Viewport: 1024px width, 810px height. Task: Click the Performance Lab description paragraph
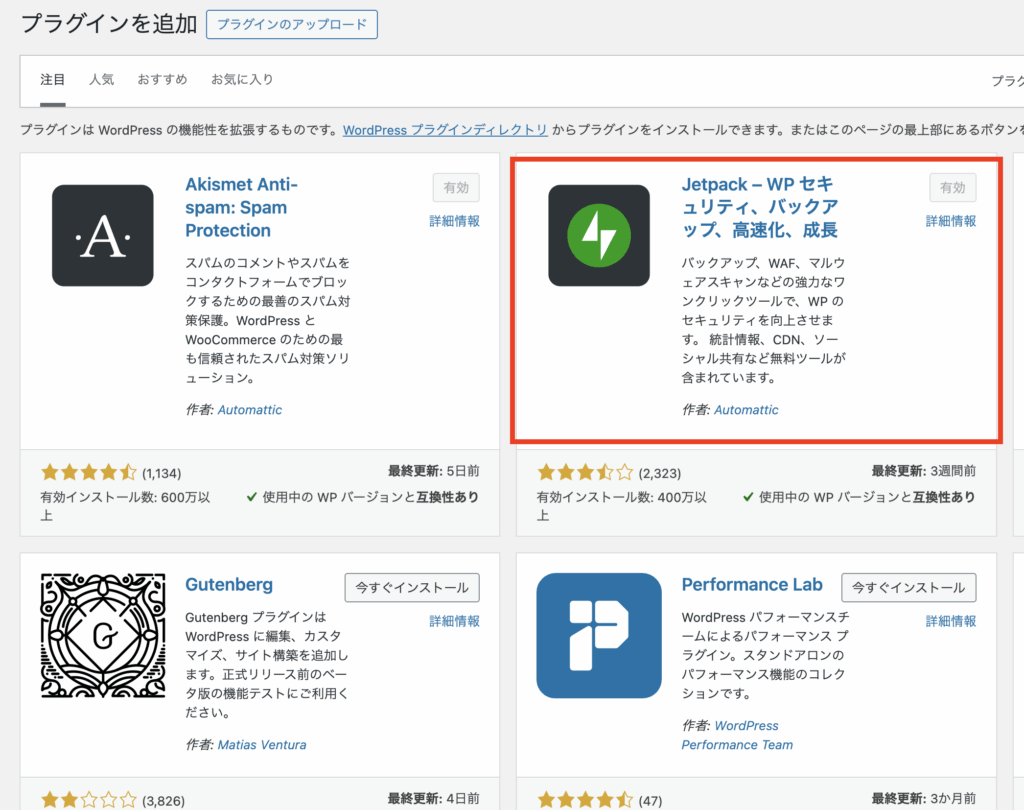(x=765, y=655)
